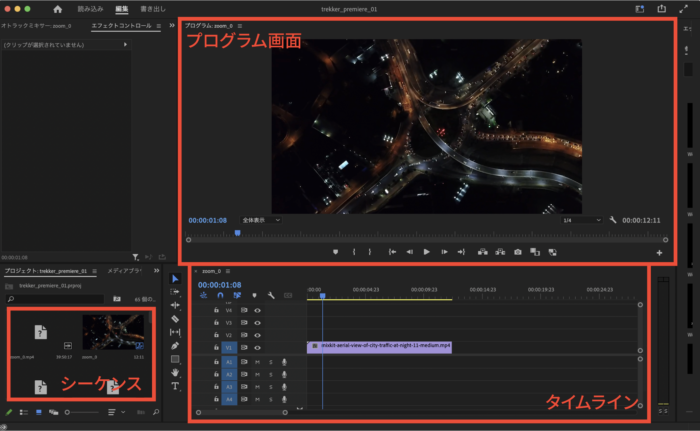Click Mark In button in Program monitor
This screenshot has height=431, width=700.
point(354,252)
